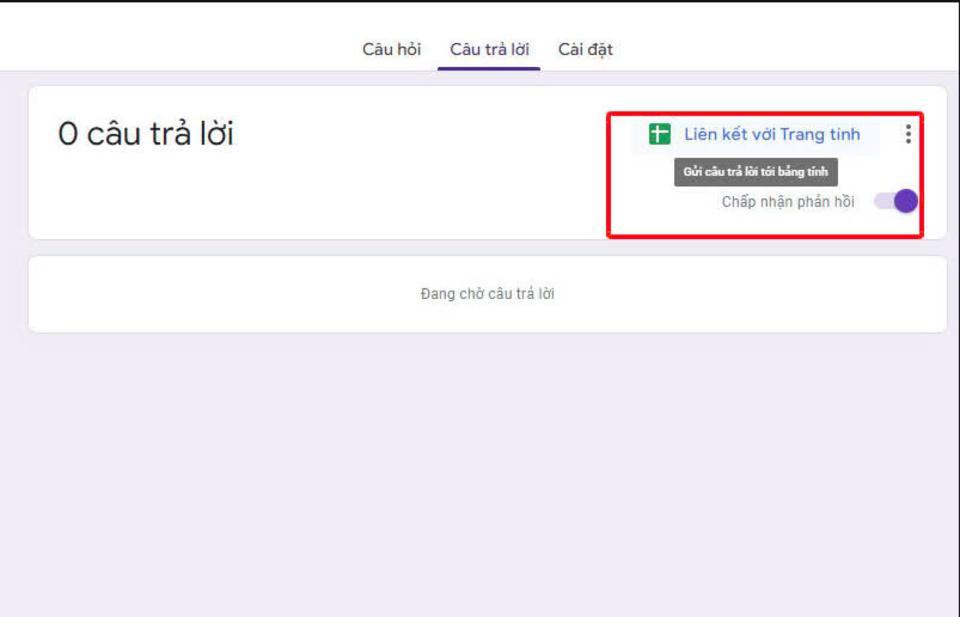This screenshot has height=617, width=960.
Task: Click the Chấp nhận phản hồi label
Action: click(x=788, y=202)
